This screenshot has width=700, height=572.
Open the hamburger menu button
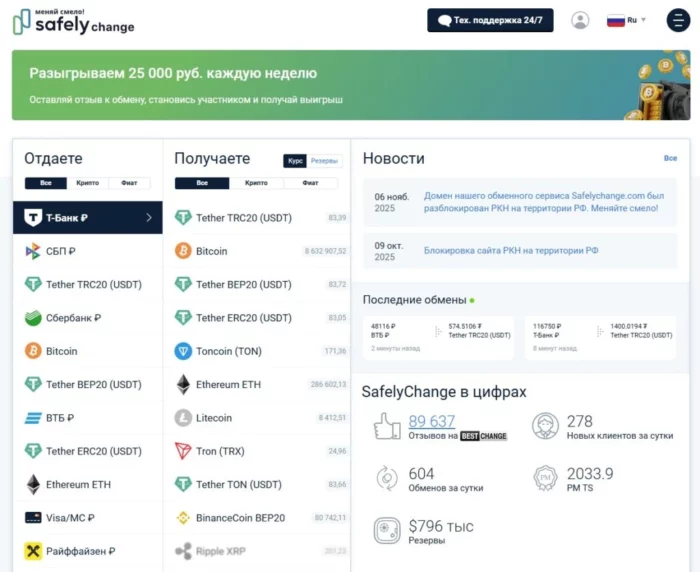tap(678, 20)
